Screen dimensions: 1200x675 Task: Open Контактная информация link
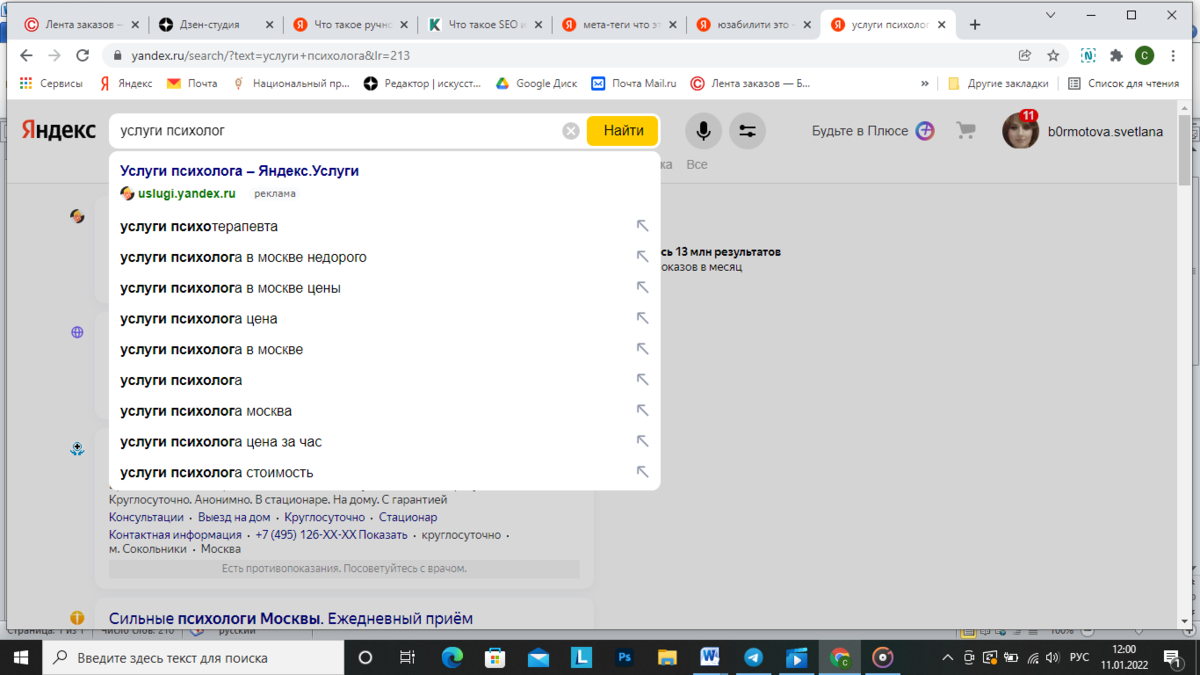(175, 535)
